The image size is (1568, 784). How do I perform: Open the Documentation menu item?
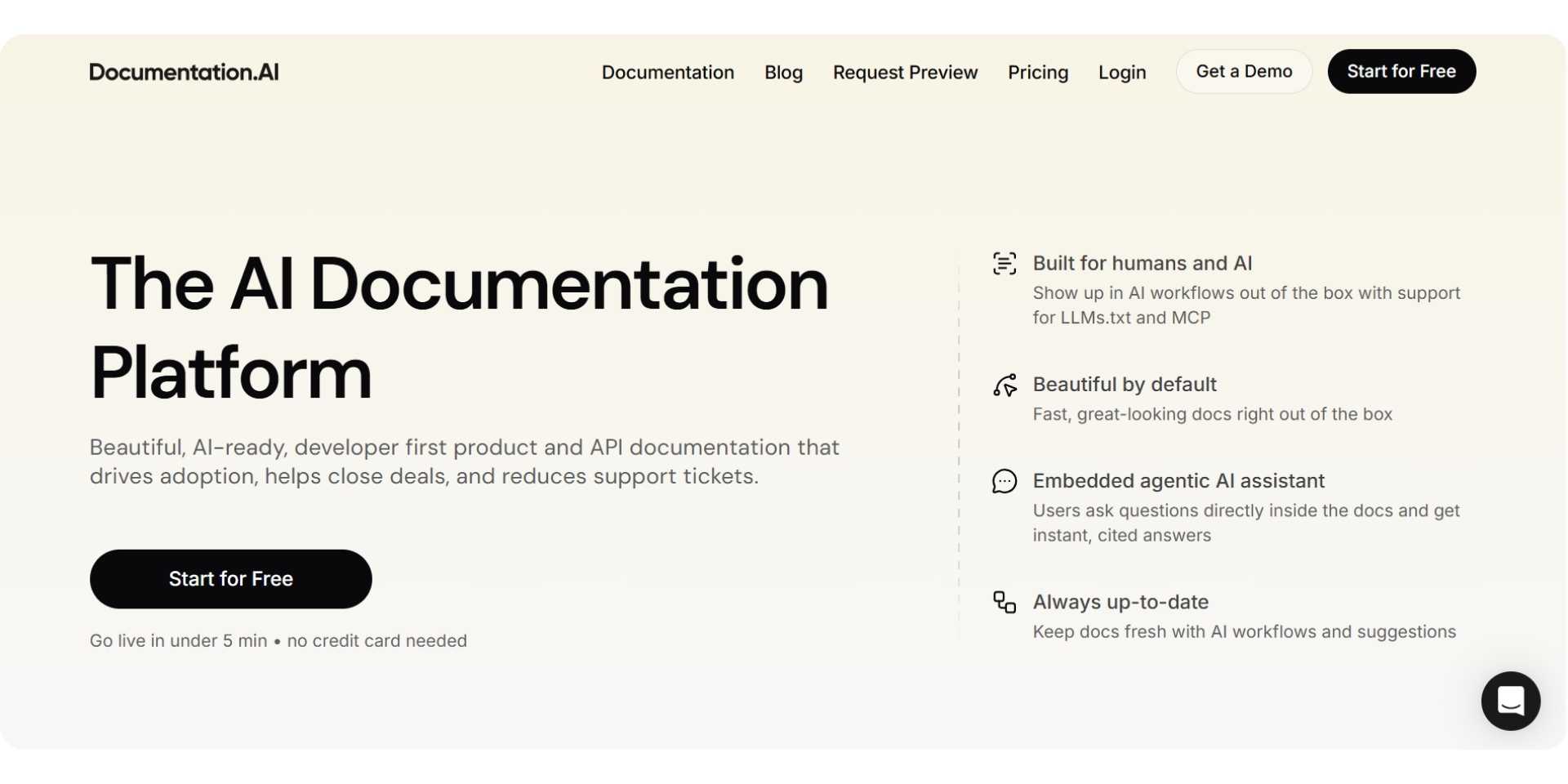(667, 72)
